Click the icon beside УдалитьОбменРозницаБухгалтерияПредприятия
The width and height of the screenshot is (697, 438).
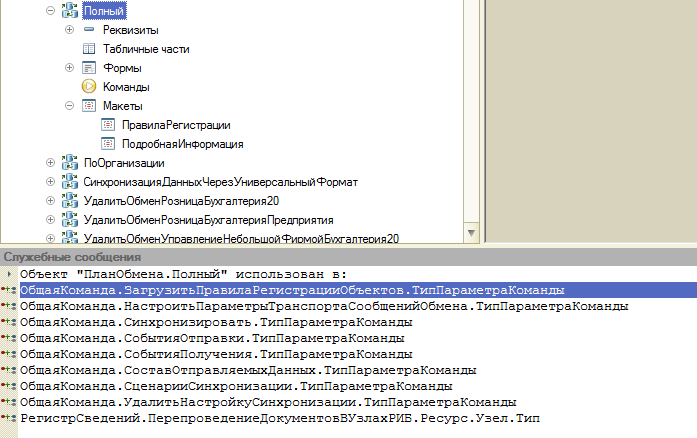pos(70,220)
